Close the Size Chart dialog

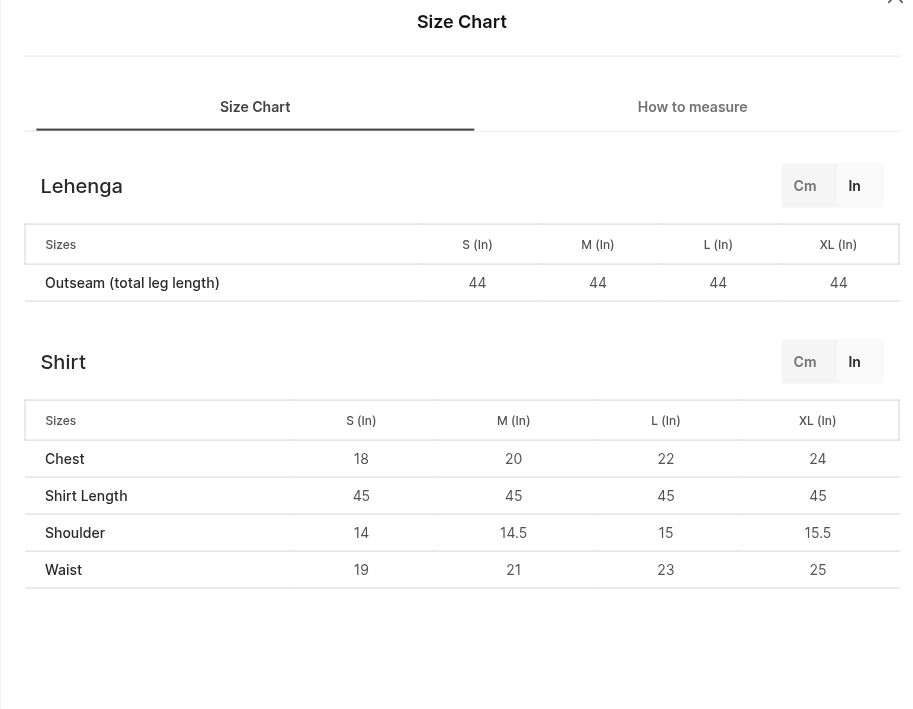click(x=895, y=2)
